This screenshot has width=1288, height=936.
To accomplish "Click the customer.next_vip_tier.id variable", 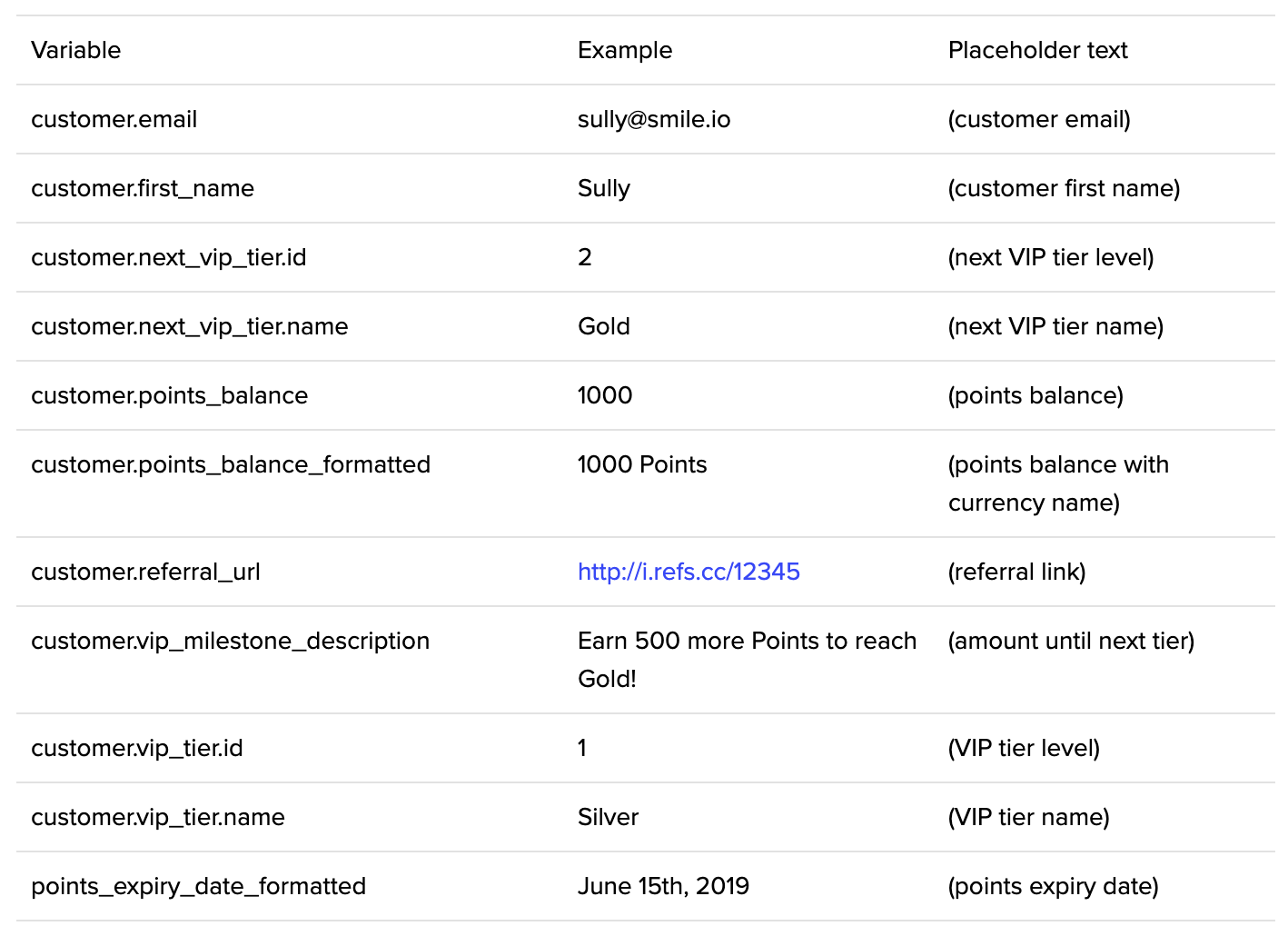I will pos(169,257).
